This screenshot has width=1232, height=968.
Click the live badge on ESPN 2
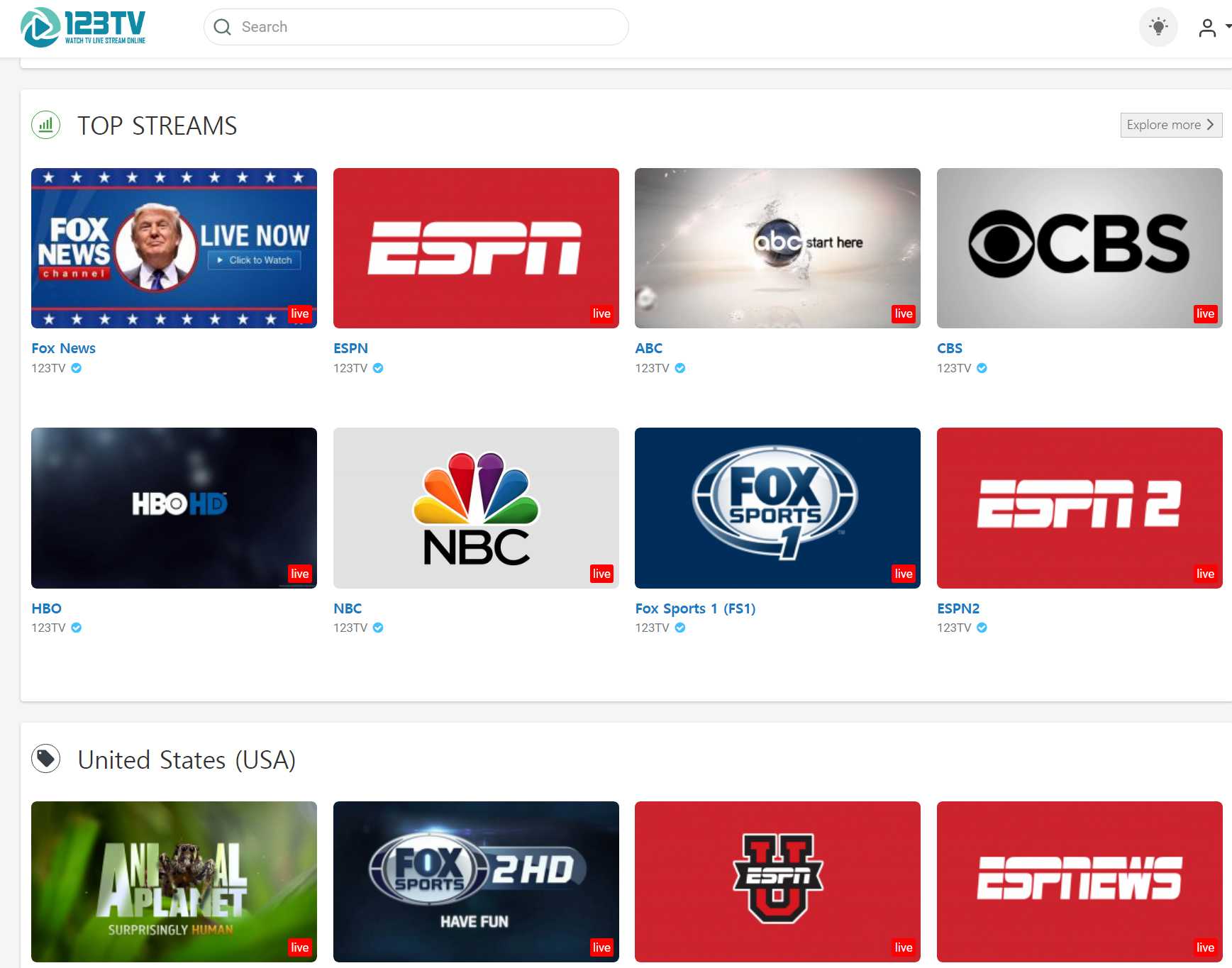[x=1205, y=574]
